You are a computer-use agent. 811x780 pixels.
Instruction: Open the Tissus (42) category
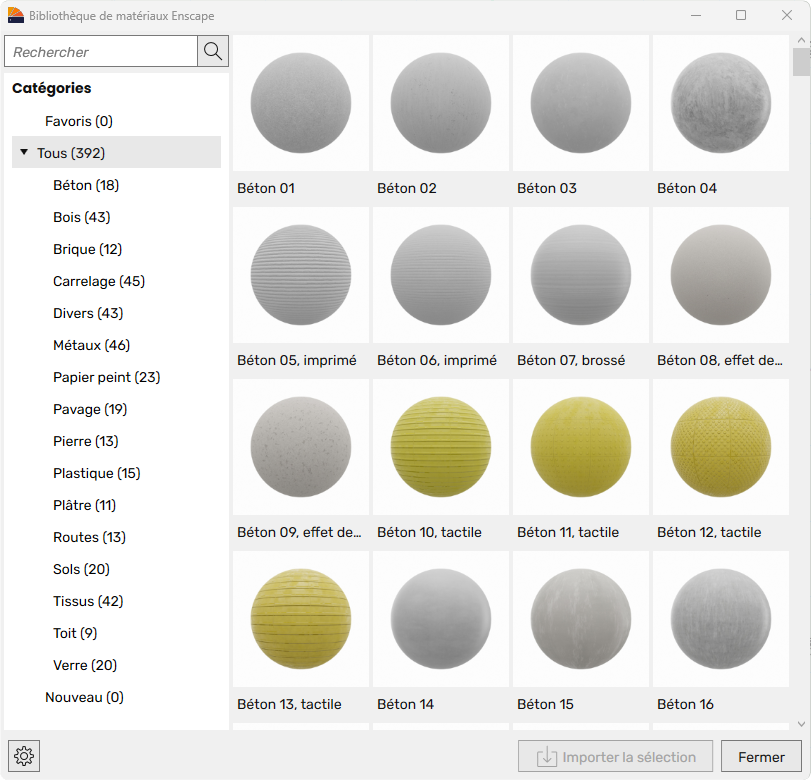point(88,602)
